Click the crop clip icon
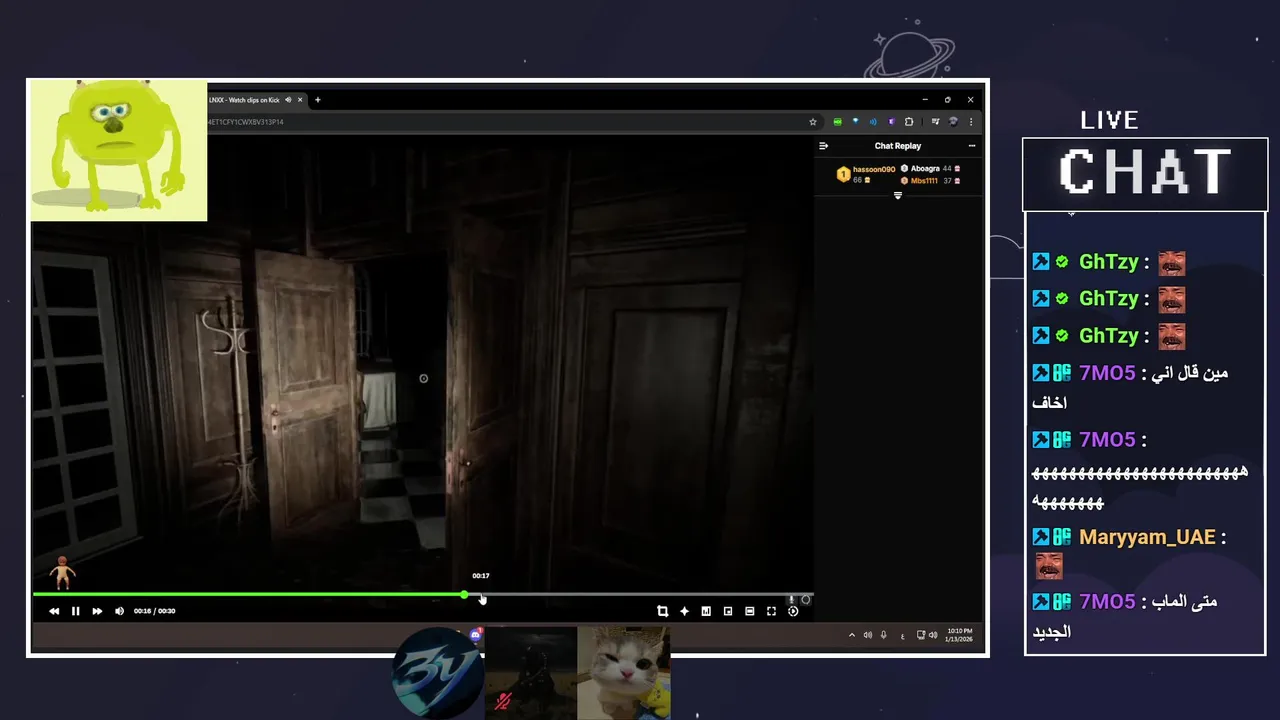This screenshot has height=720, width=1280. coord(662,611)
